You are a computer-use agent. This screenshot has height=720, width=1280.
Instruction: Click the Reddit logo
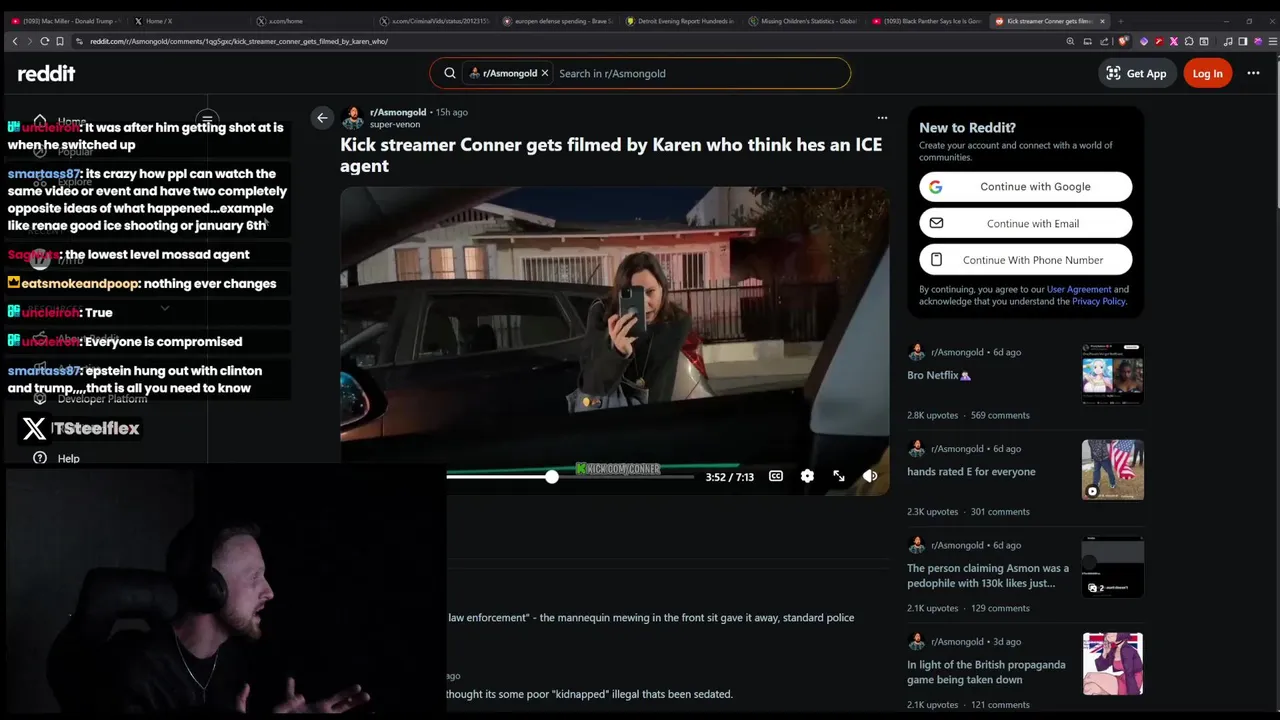(x=46, y=73)
